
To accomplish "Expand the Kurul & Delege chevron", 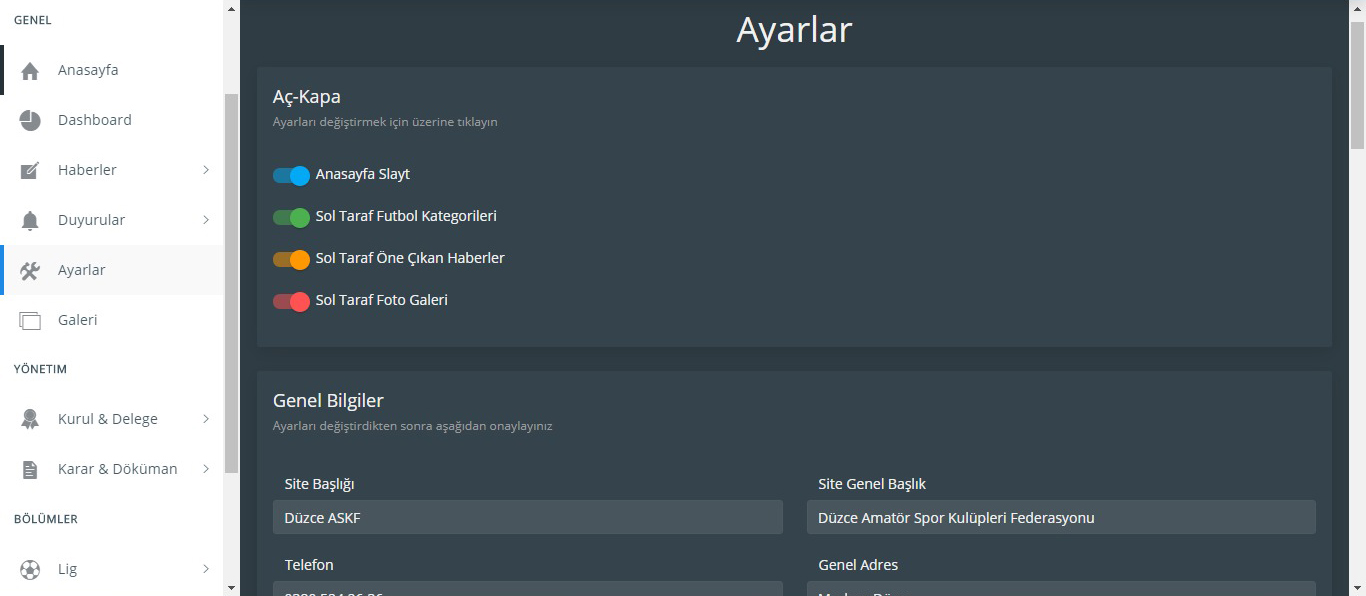I will pyautogui.click(x=206, y=419).
